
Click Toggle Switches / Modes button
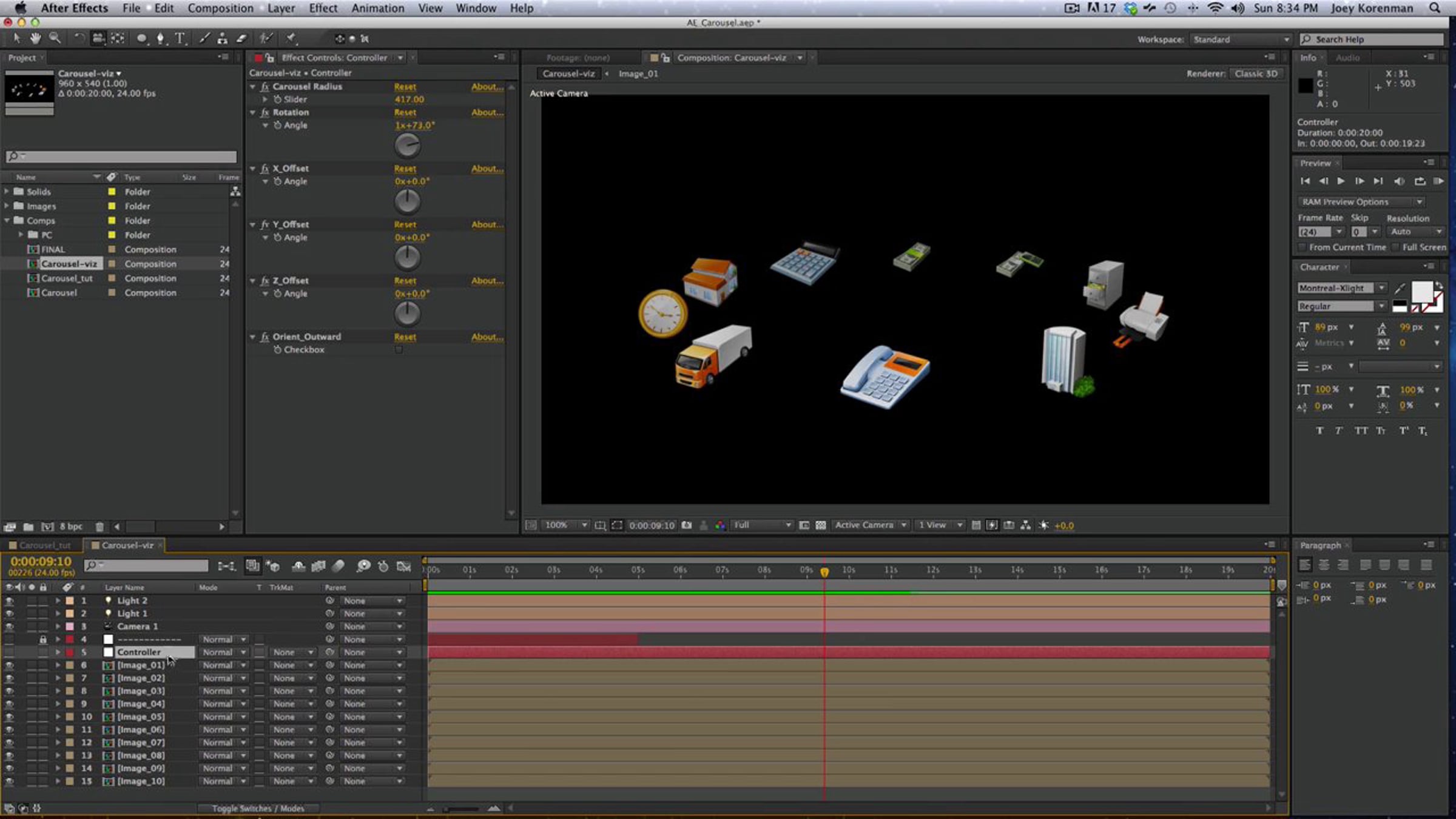coord(258,809)
